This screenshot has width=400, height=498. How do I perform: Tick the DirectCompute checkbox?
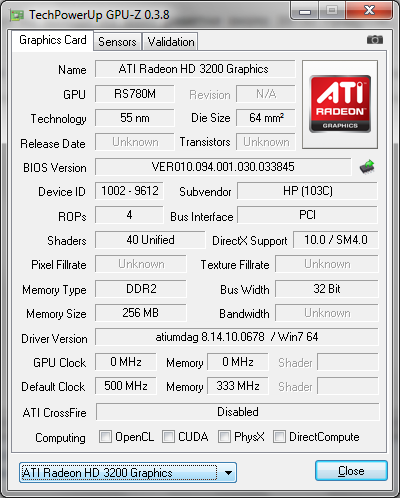click(279, 436)
